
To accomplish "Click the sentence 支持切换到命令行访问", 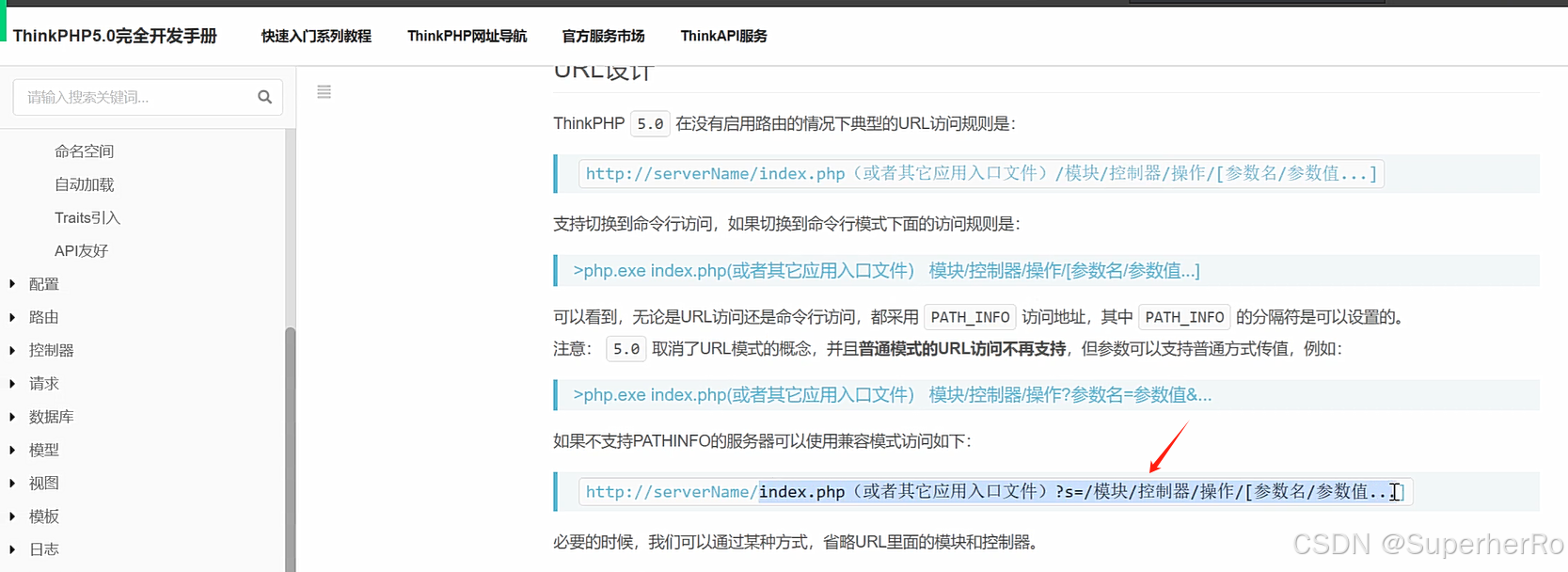I will [786, 224].
